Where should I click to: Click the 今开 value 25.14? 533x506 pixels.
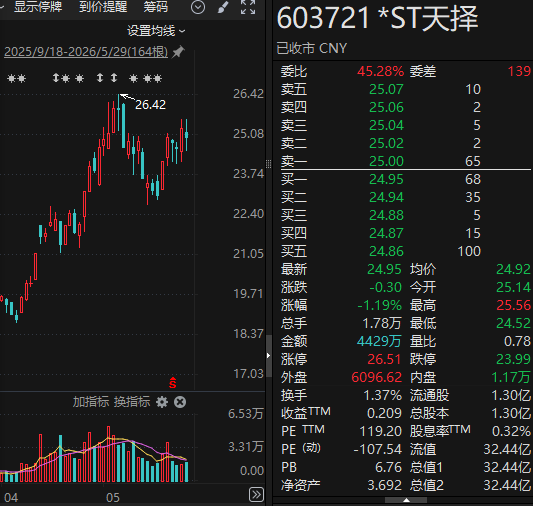click(513, 287)
